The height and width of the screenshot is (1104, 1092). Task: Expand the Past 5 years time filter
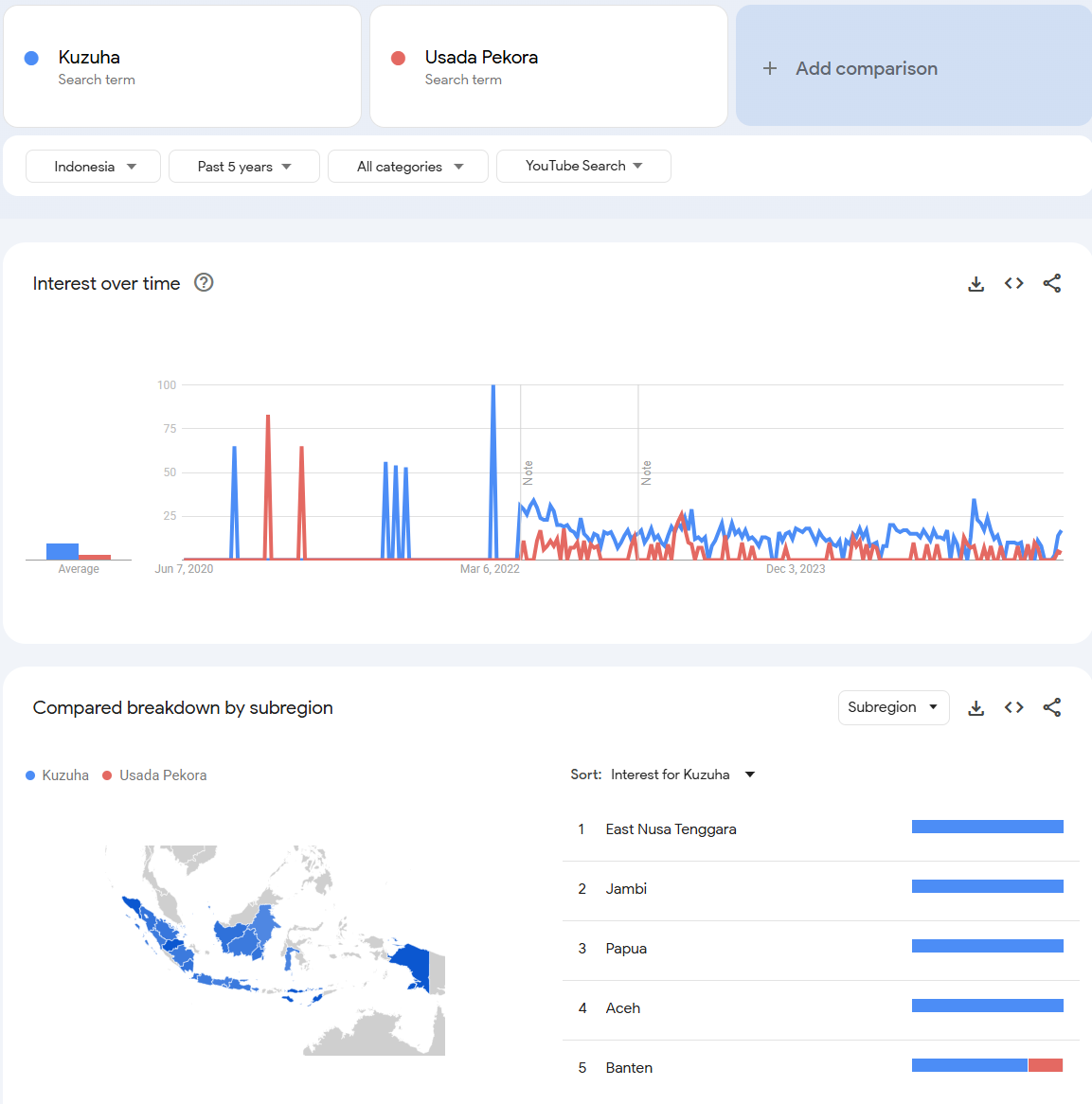pos(243,167)
